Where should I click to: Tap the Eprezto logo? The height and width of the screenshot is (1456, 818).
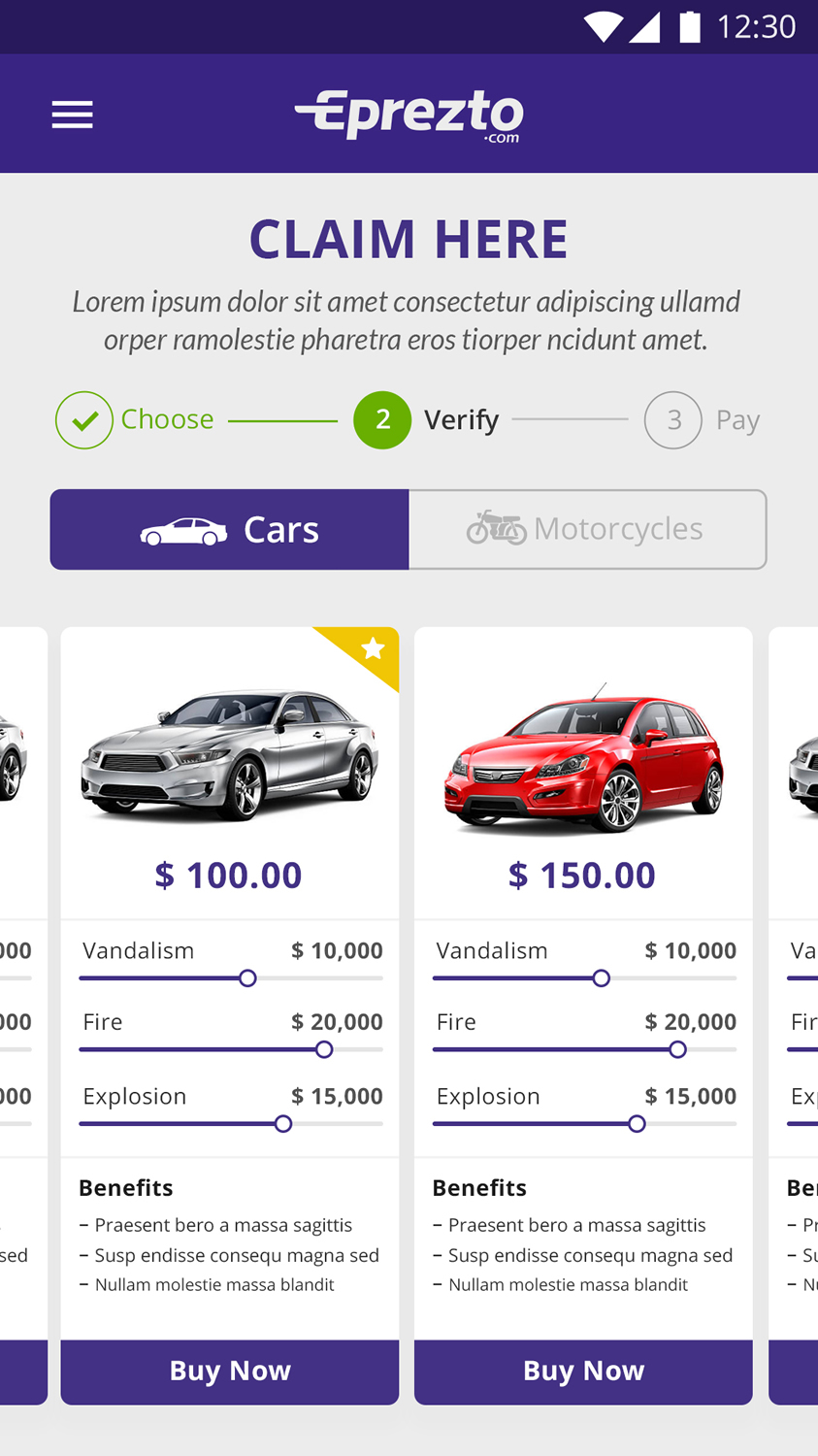click(x=409, y=115)
